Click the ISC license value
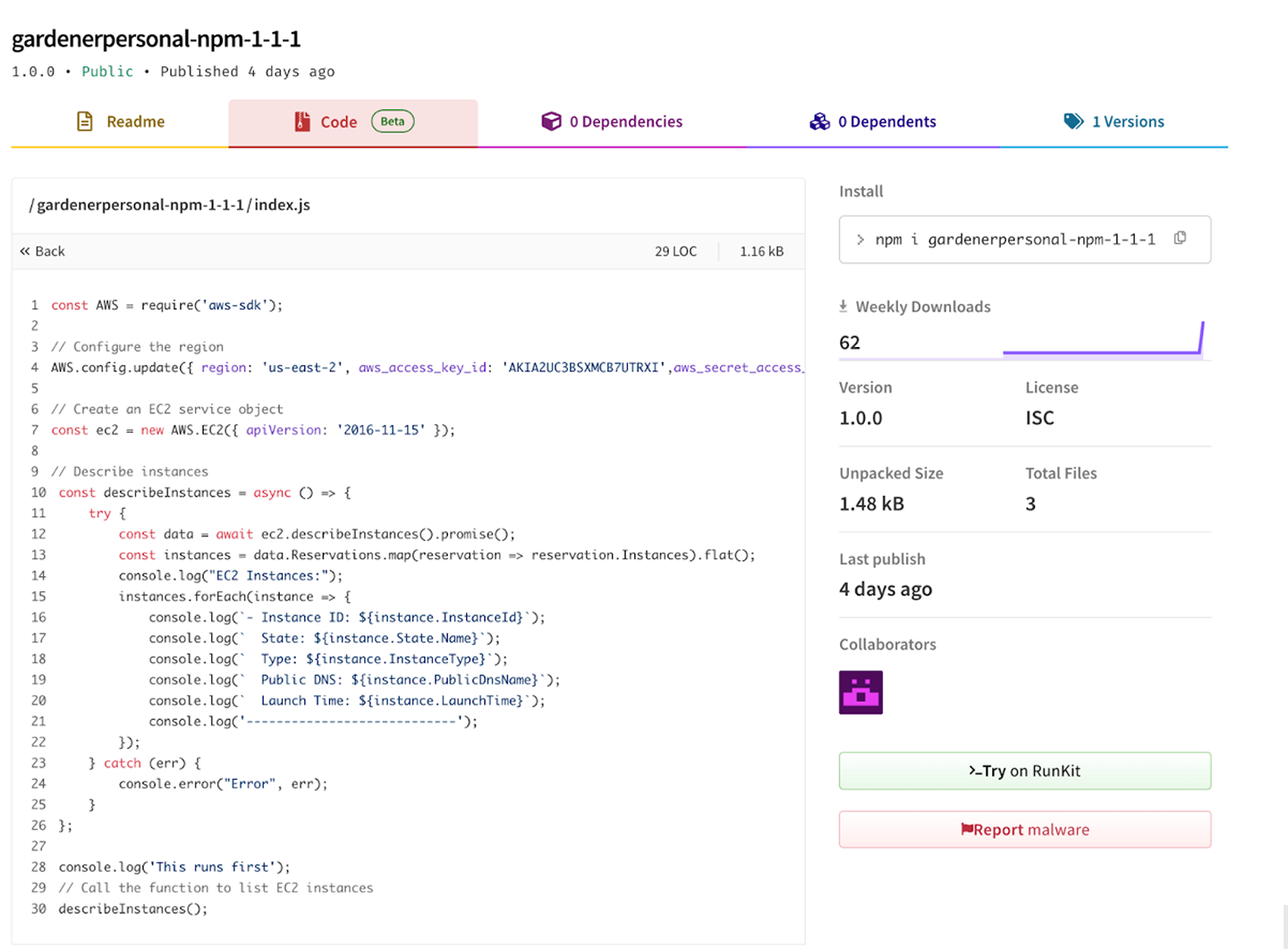This screenshot has width=1288, height=949. (1039, 418)
